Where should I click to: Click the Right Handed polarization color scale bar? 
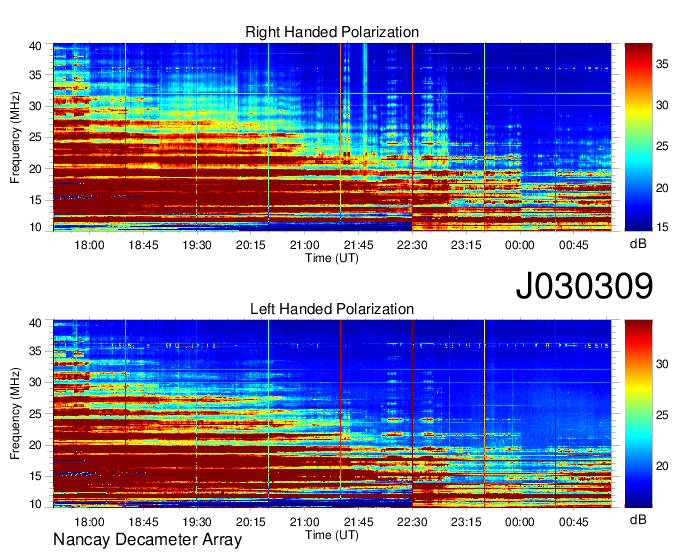[x=638, y=137]
